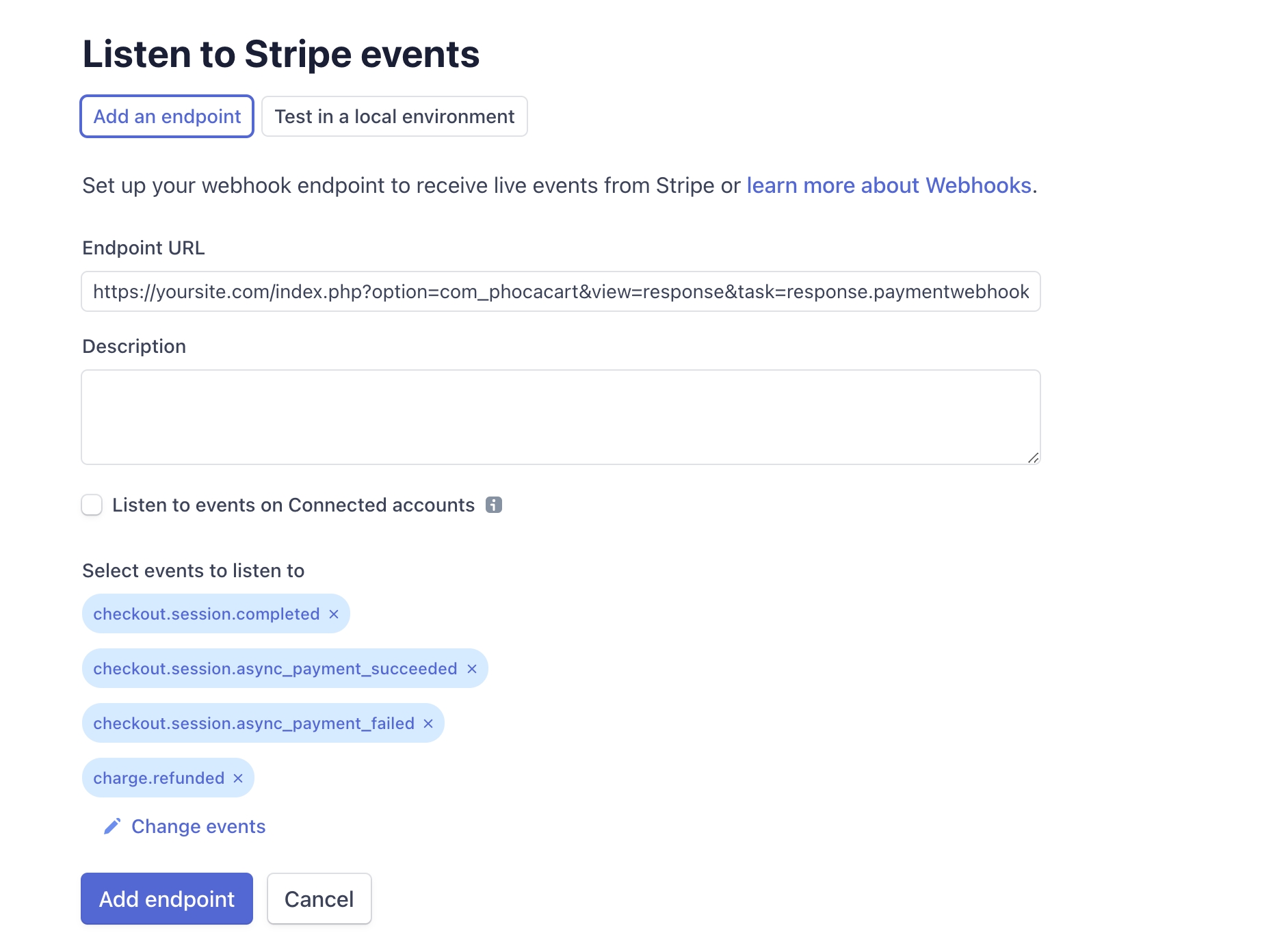Image resolution: width=1286 pixels, height=952 pixels.
Task: Focus the Endpoint URL input field
Action: (560, 291)
